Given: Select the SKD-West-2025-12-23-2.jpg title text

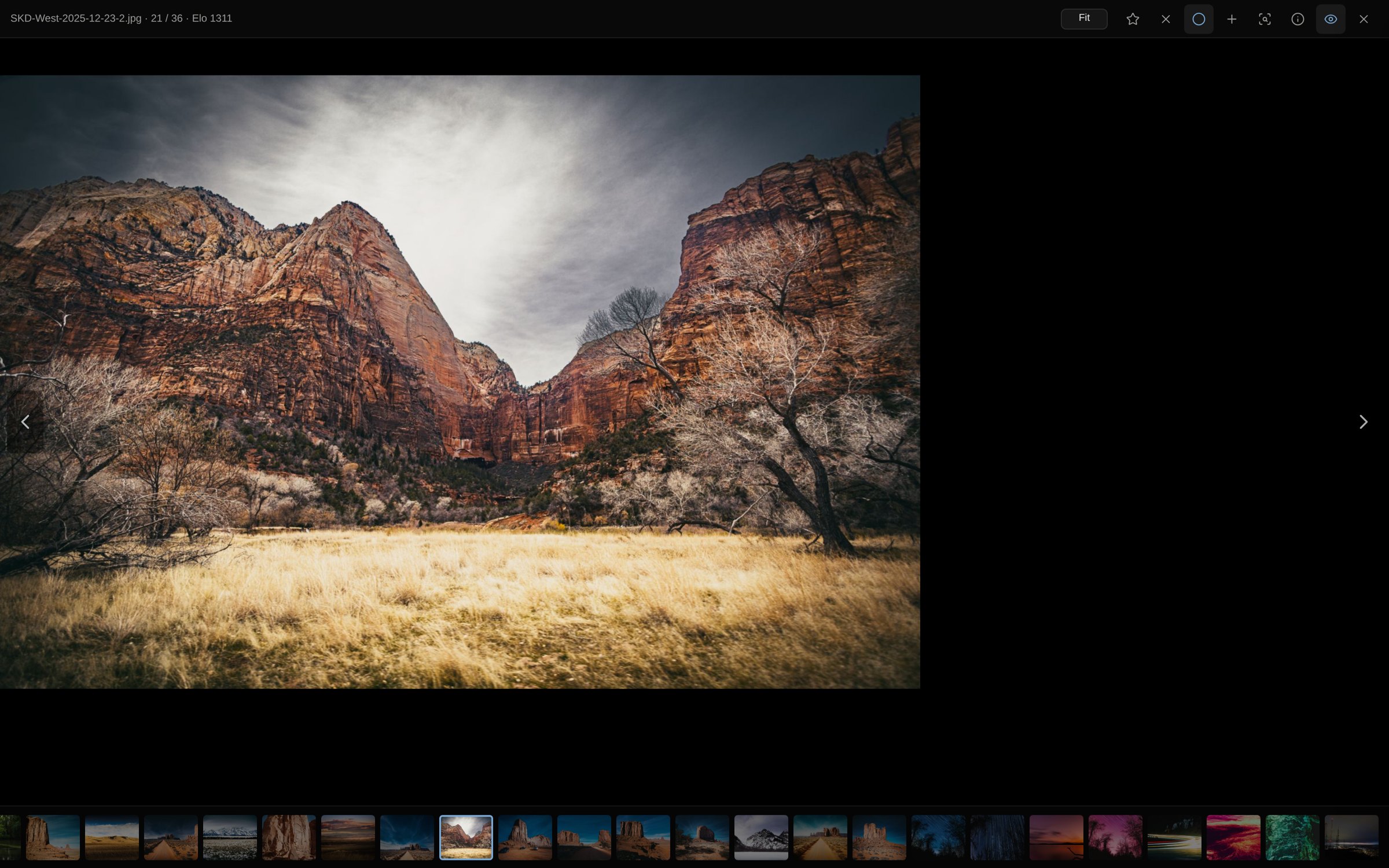Looking at the screenshot, I should click(76, 19).
